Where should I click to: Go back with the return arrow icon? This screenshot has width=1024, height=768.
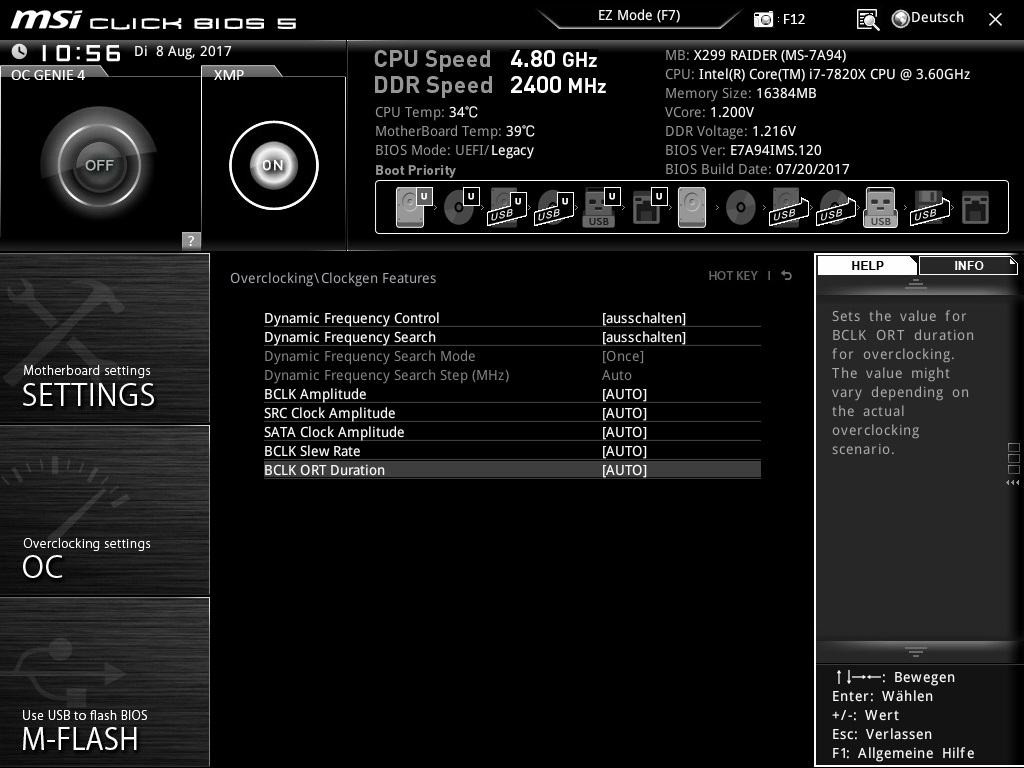coord(787,276)
